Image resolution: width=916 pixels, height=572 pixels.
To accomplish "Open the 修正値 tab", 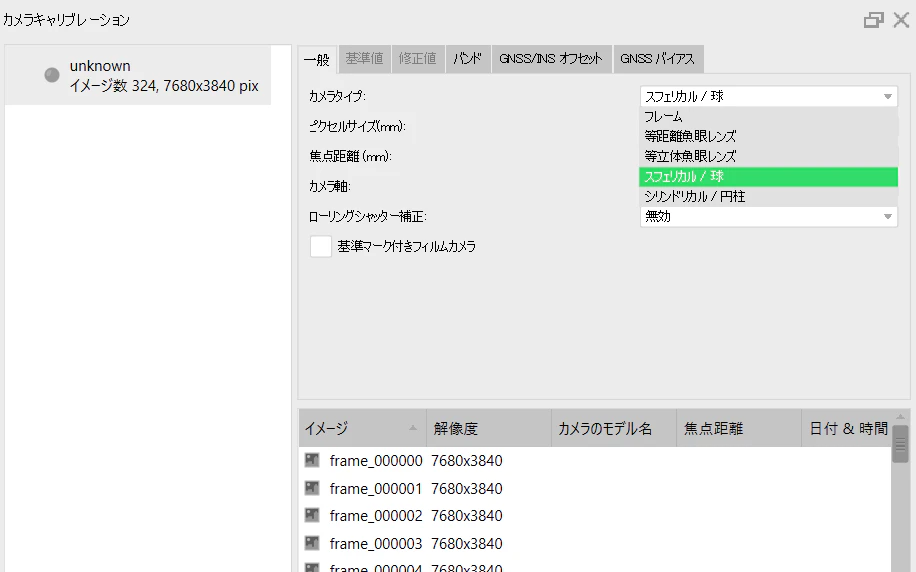I will (x=418, y=58).
